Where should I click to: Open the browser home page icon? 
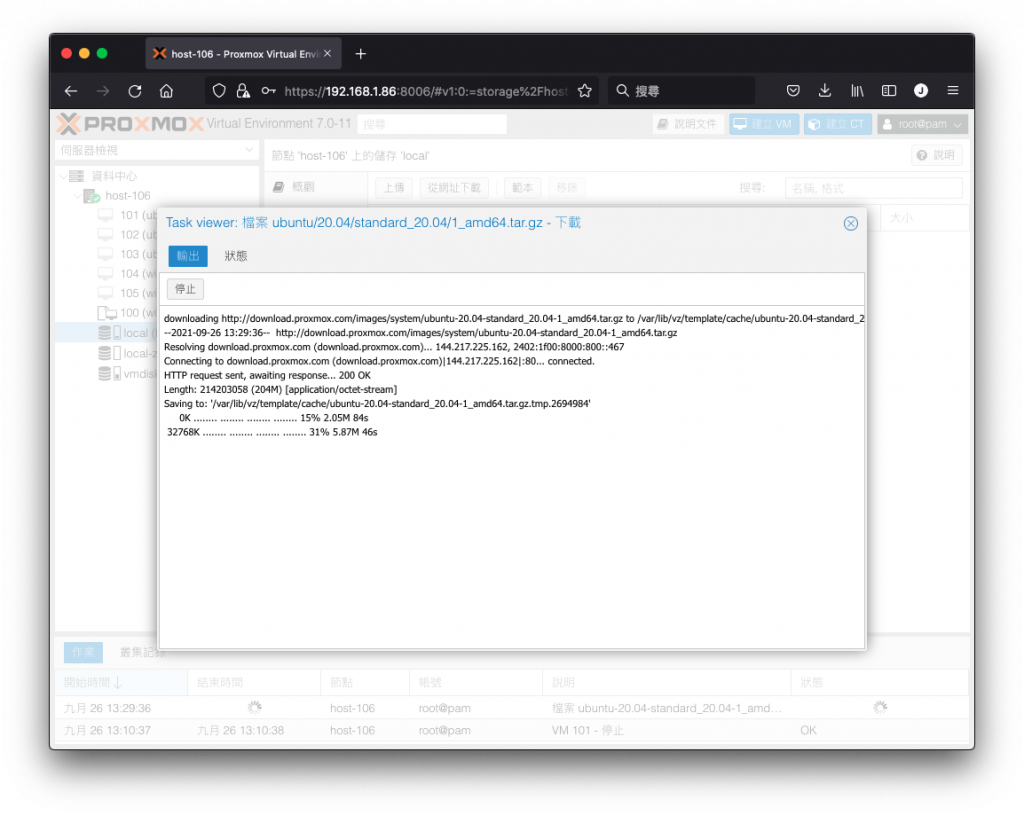[x=167, y=91]
